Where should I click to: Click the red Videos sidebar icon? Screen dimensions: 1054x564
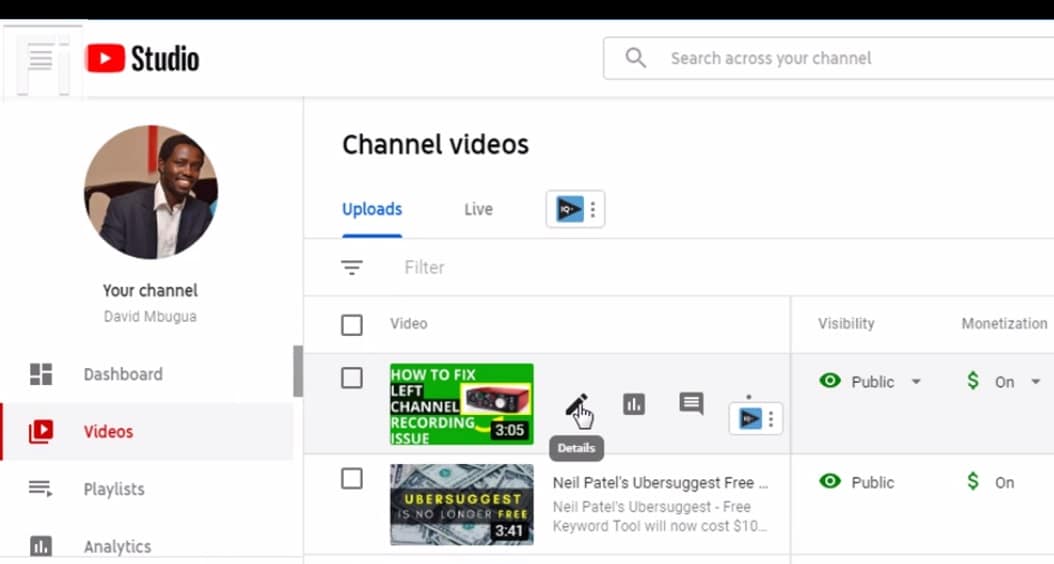click(41, 432)
